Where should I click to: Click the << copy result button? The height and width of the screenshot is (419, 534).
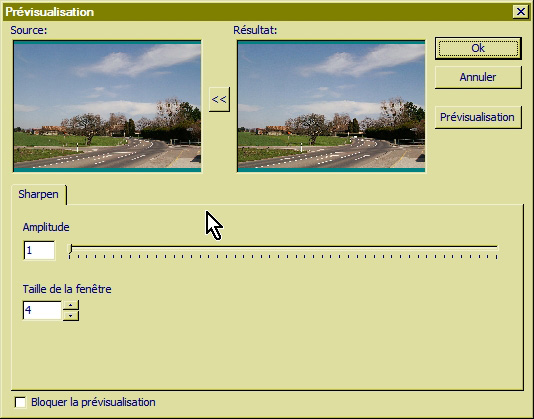click(219, 99)
